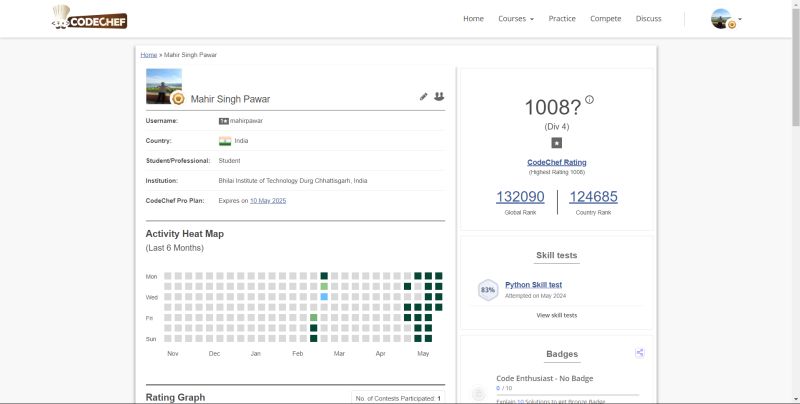Click the profile photo beside Mahir Singh Pawar
The width and height of the screenshot is (800, 404).
[x=164, y=87]
